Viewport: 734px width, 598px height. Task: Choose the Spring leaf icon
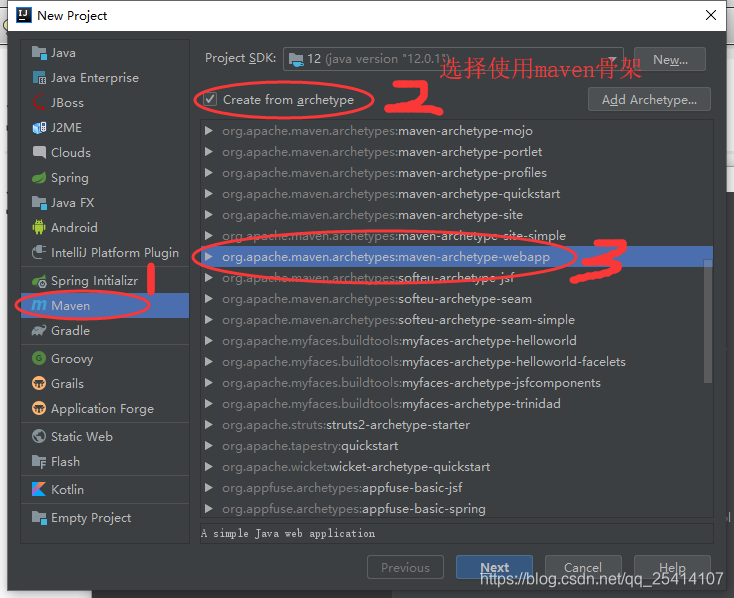(39, 178)
